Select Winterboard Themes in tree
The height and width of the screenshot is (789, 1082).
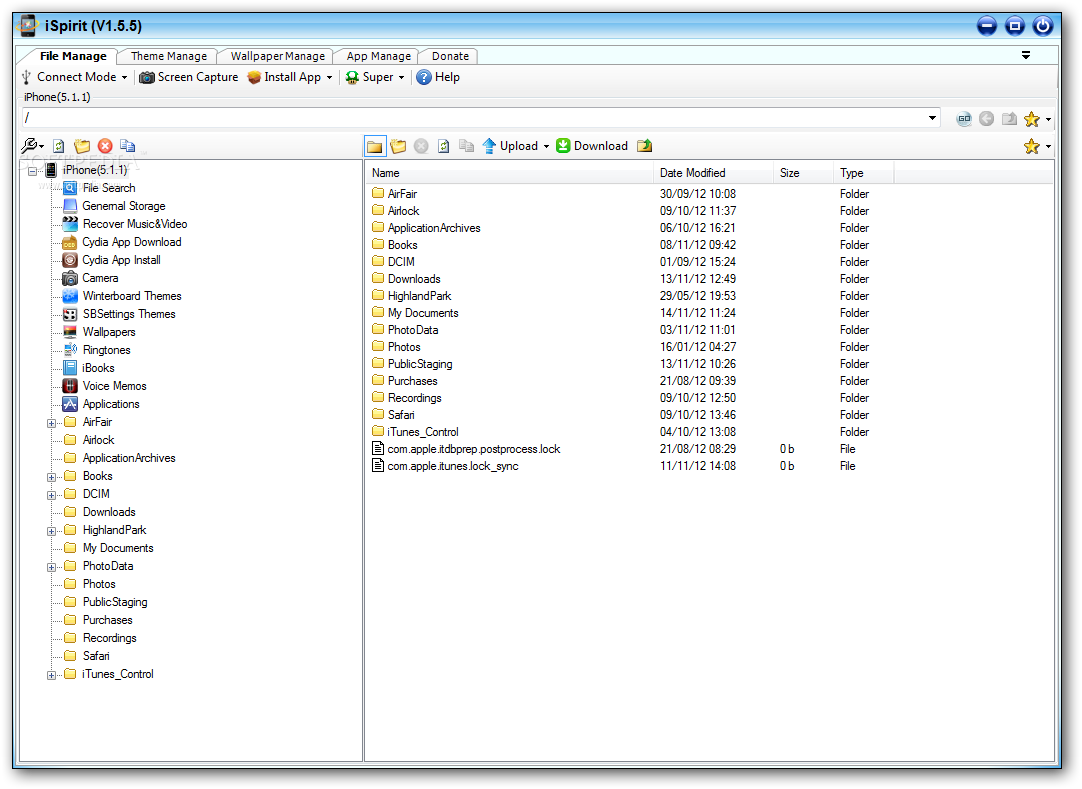(132, 295)
